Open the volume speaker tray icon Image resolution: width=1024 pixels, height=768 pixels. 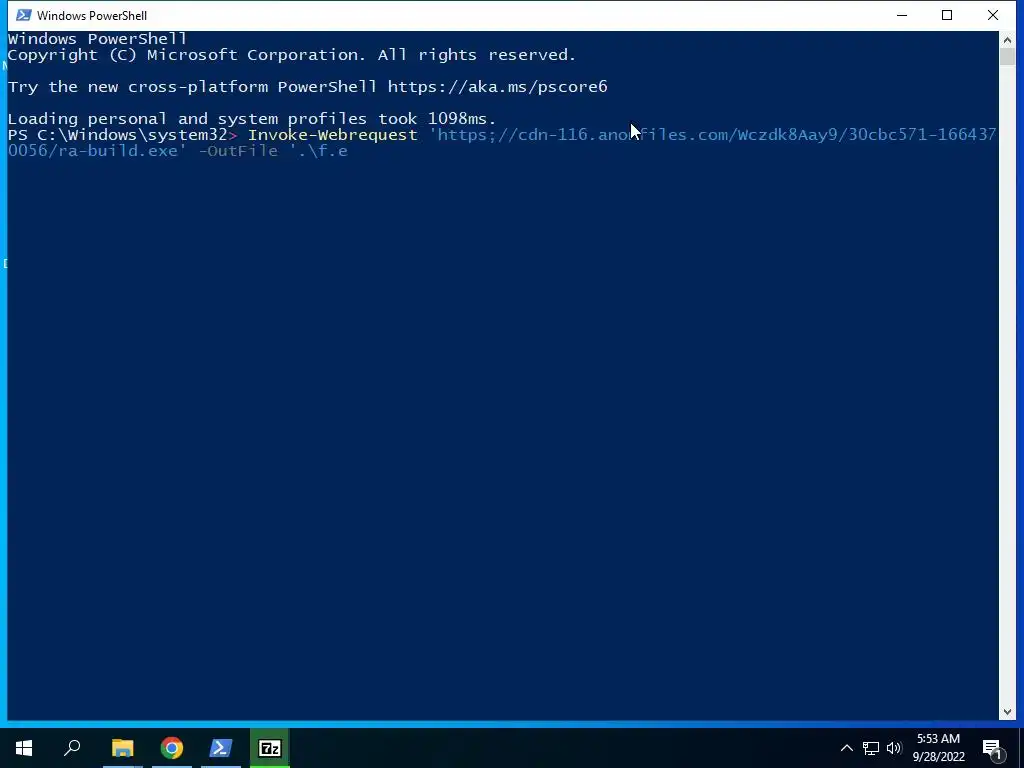coord(894,748)
